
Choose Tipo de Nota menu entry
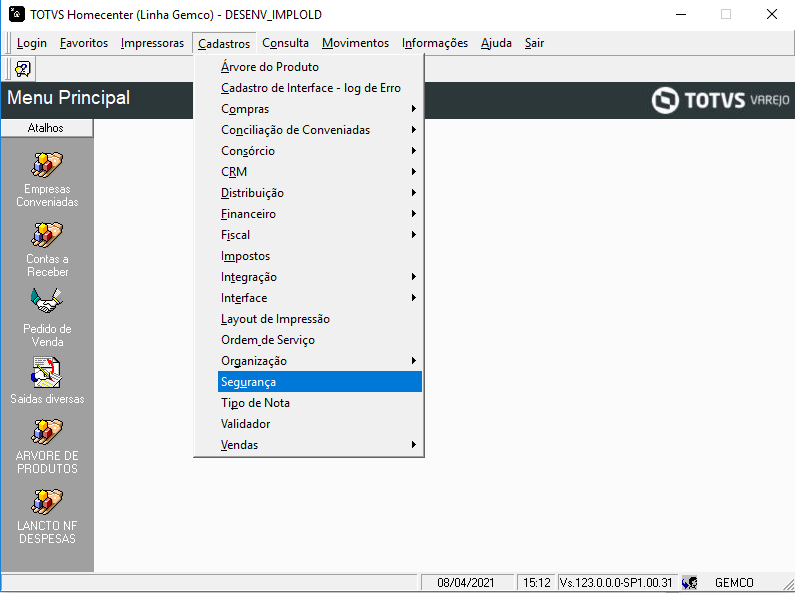click(320, 403)
